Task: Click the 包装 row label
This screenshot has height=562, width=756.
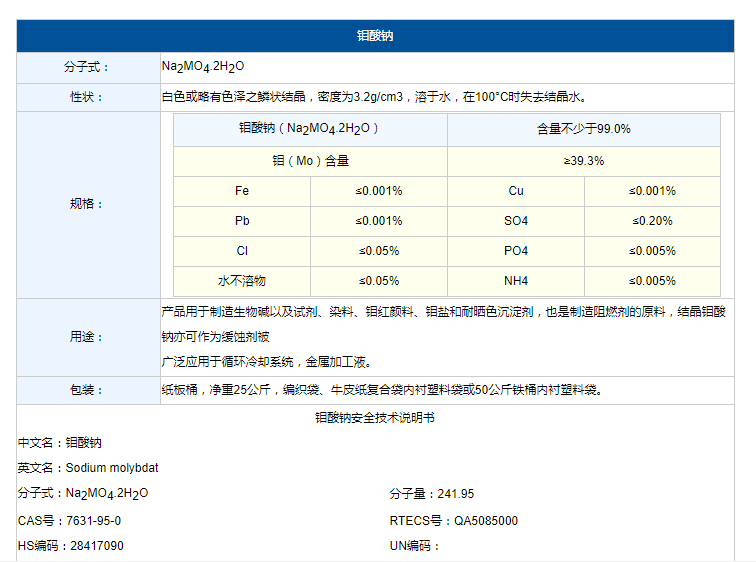Action: pyautogui.click(x=87, y=390)
